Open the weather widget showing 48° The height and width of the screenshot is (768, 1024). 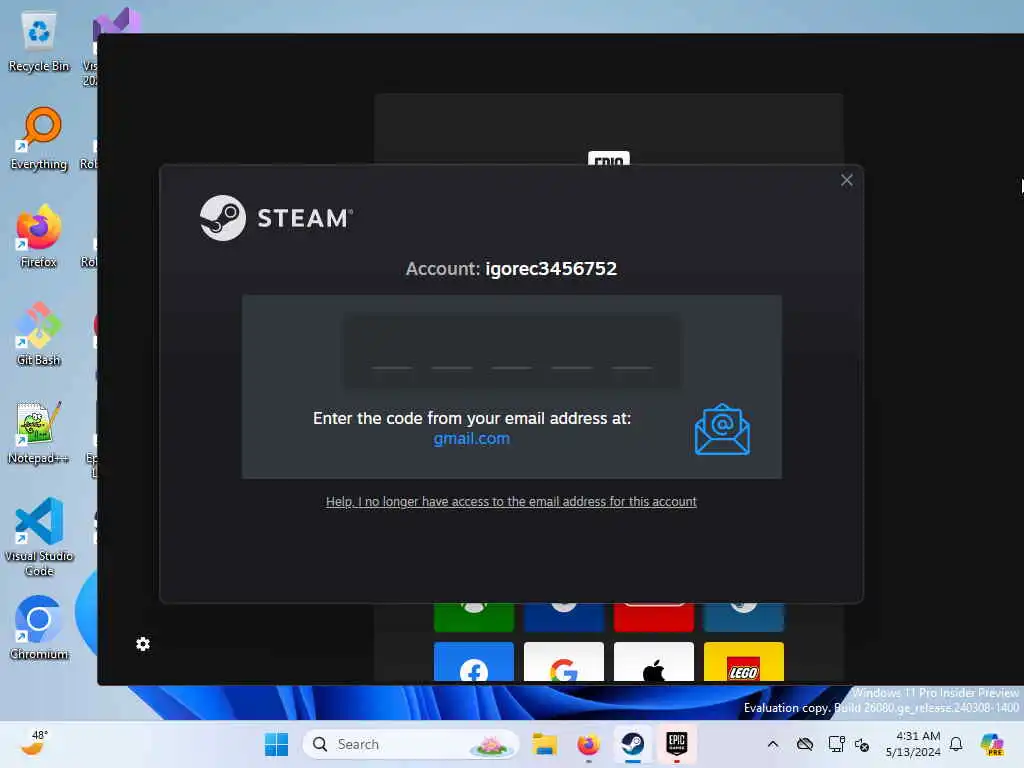click(x=34, y=743)
